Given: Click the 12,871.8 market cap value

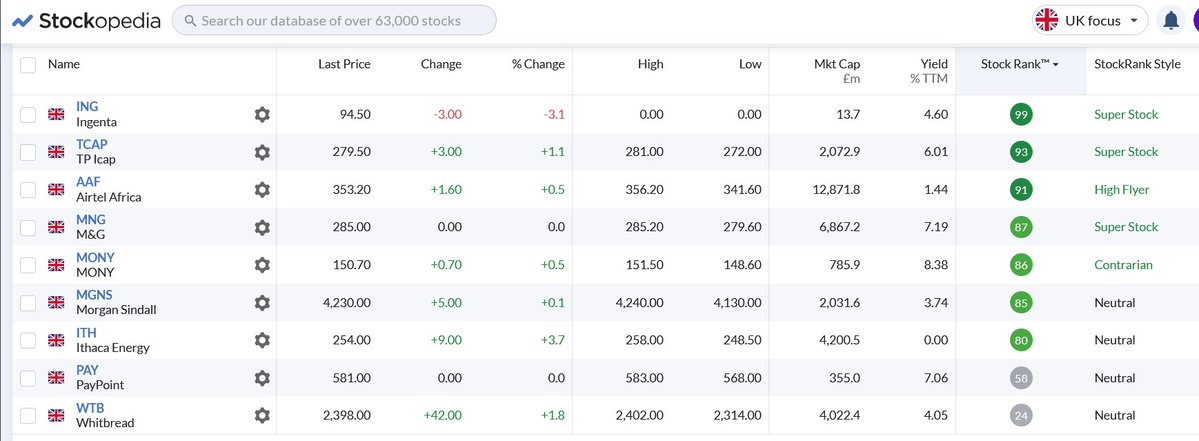Looking at the screenshot, I should point(836,190).
